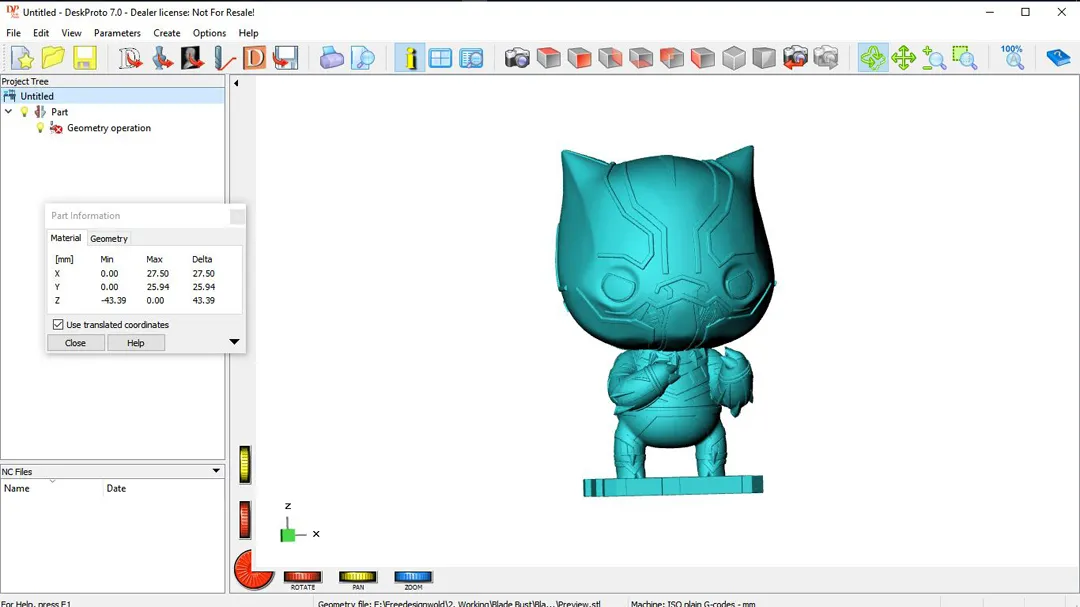This screenshot has height=607, width=1080.
Task: Activate the mouse rotate tool
Action: [873, 58]
